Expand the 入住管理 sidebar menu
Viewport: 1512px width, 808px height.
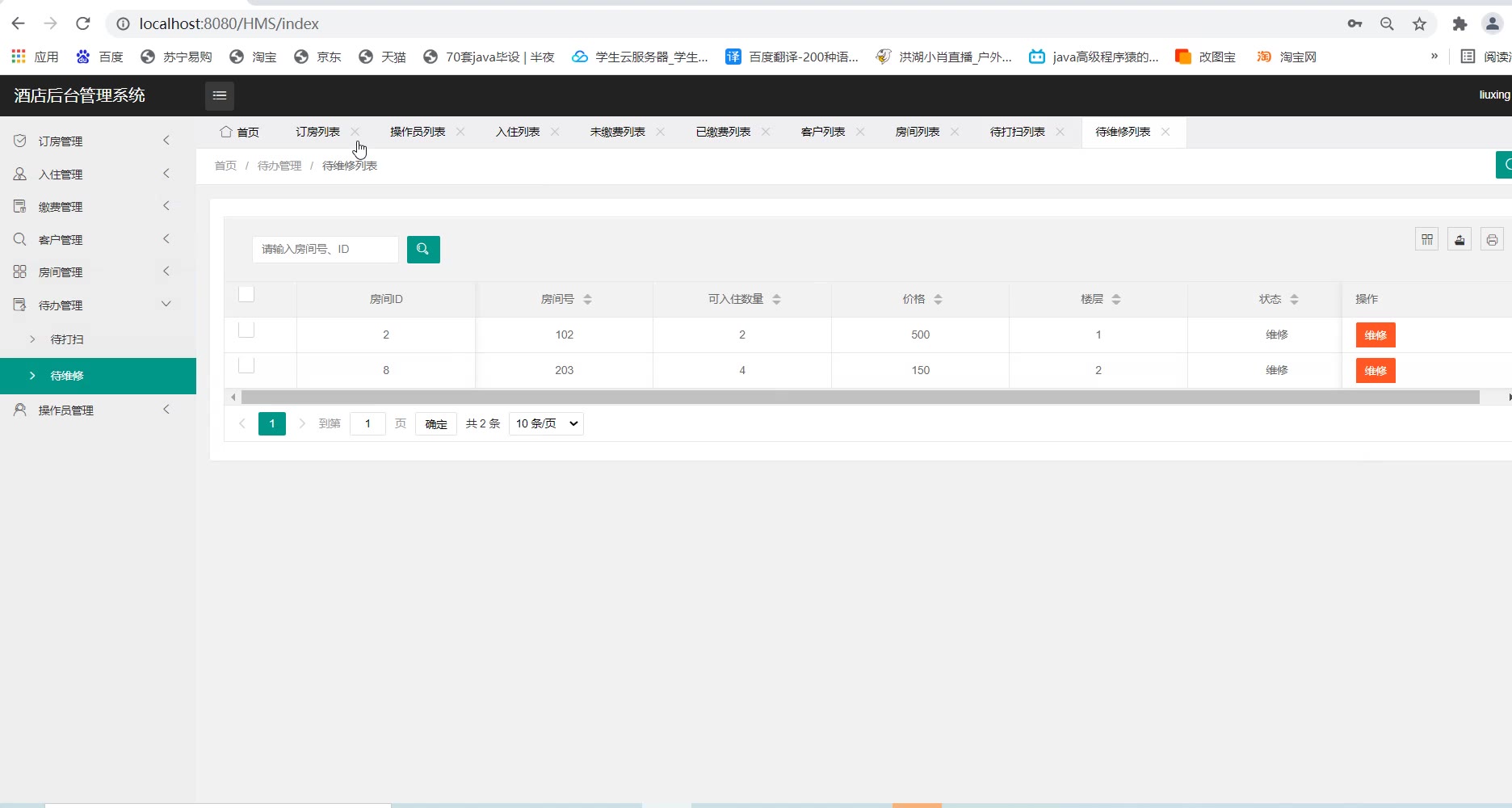pos(98,175)
